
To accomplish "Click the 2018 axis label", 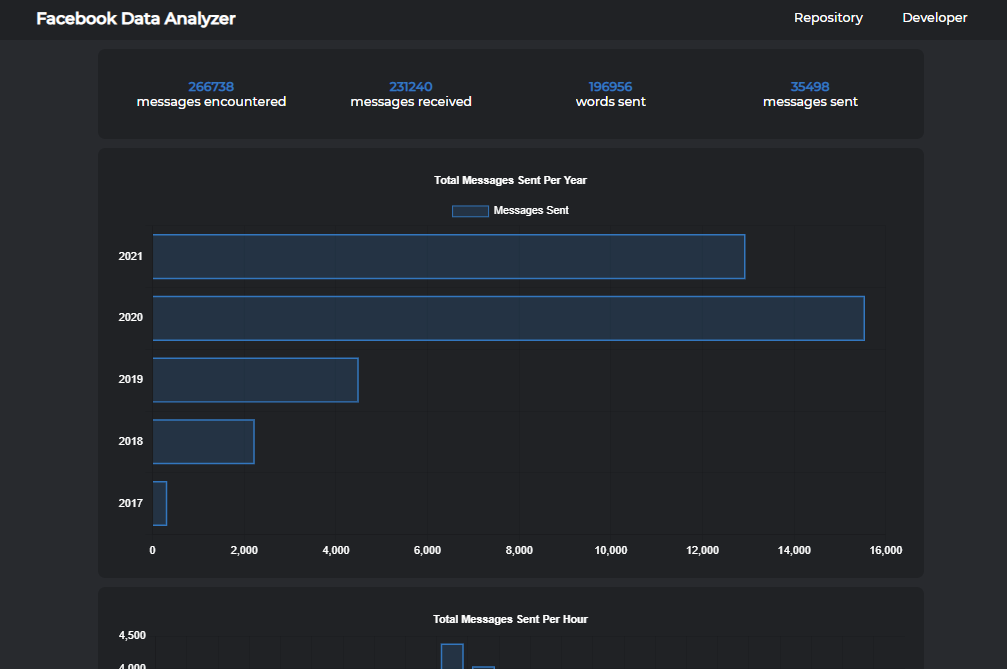I will tap(130, 442).
